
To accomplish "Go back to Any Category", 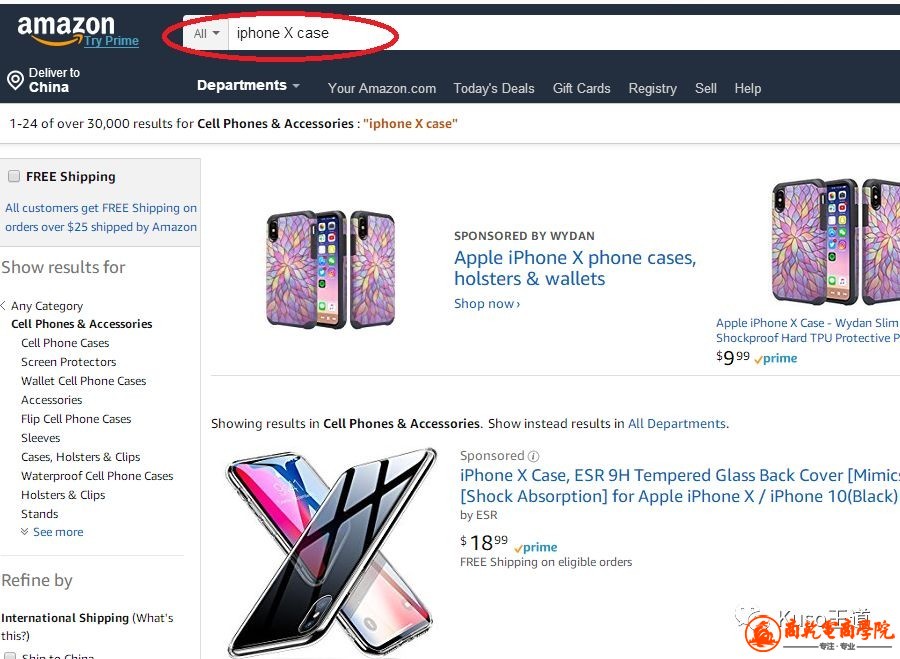I will click(x=46, y=306).
